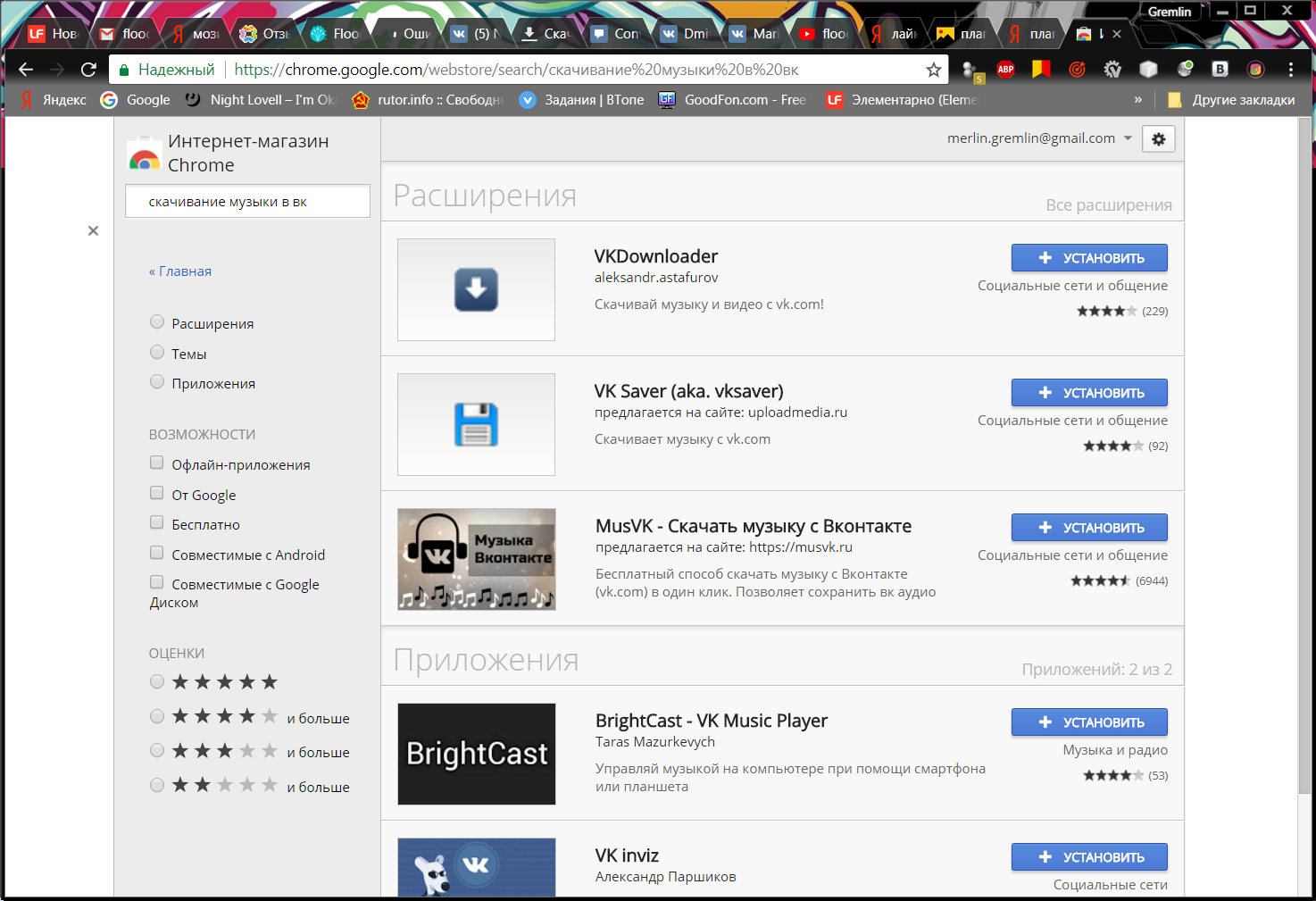
Task: Select the Приложения radio filter
Action: 157,382
